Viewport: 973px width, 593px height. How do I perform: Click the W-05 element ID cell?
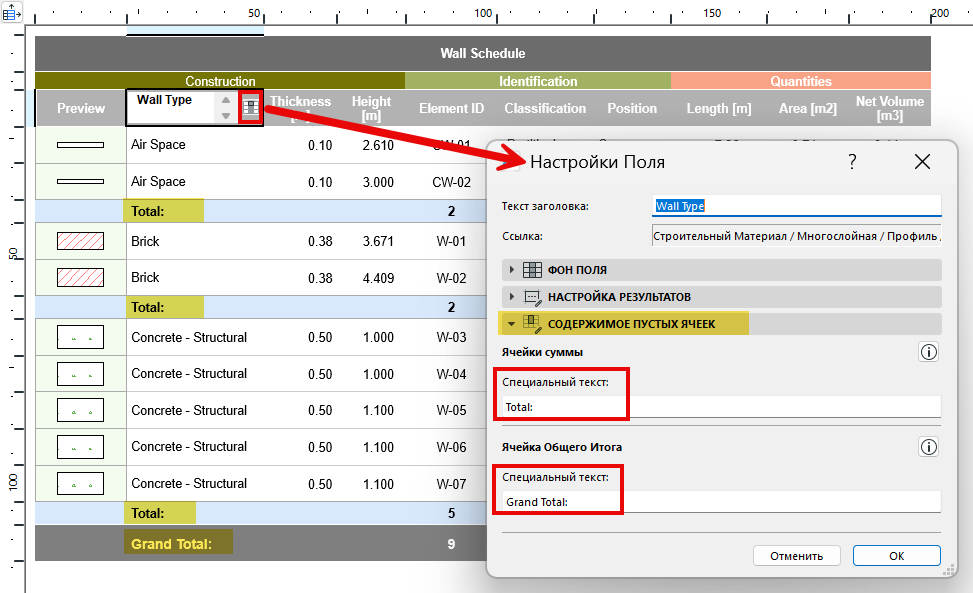click(x=451, y=411)
